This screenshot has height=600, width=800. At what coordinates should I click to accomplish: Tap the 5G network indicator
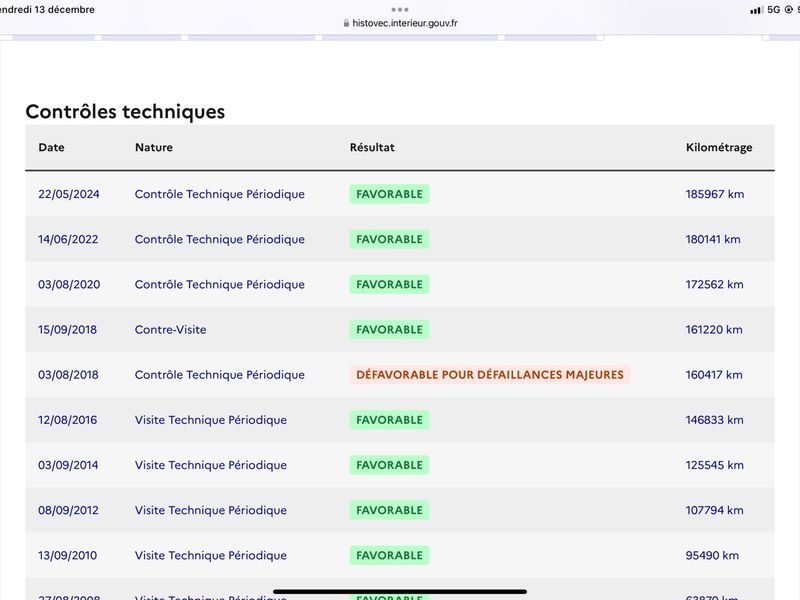click(773, 10)
